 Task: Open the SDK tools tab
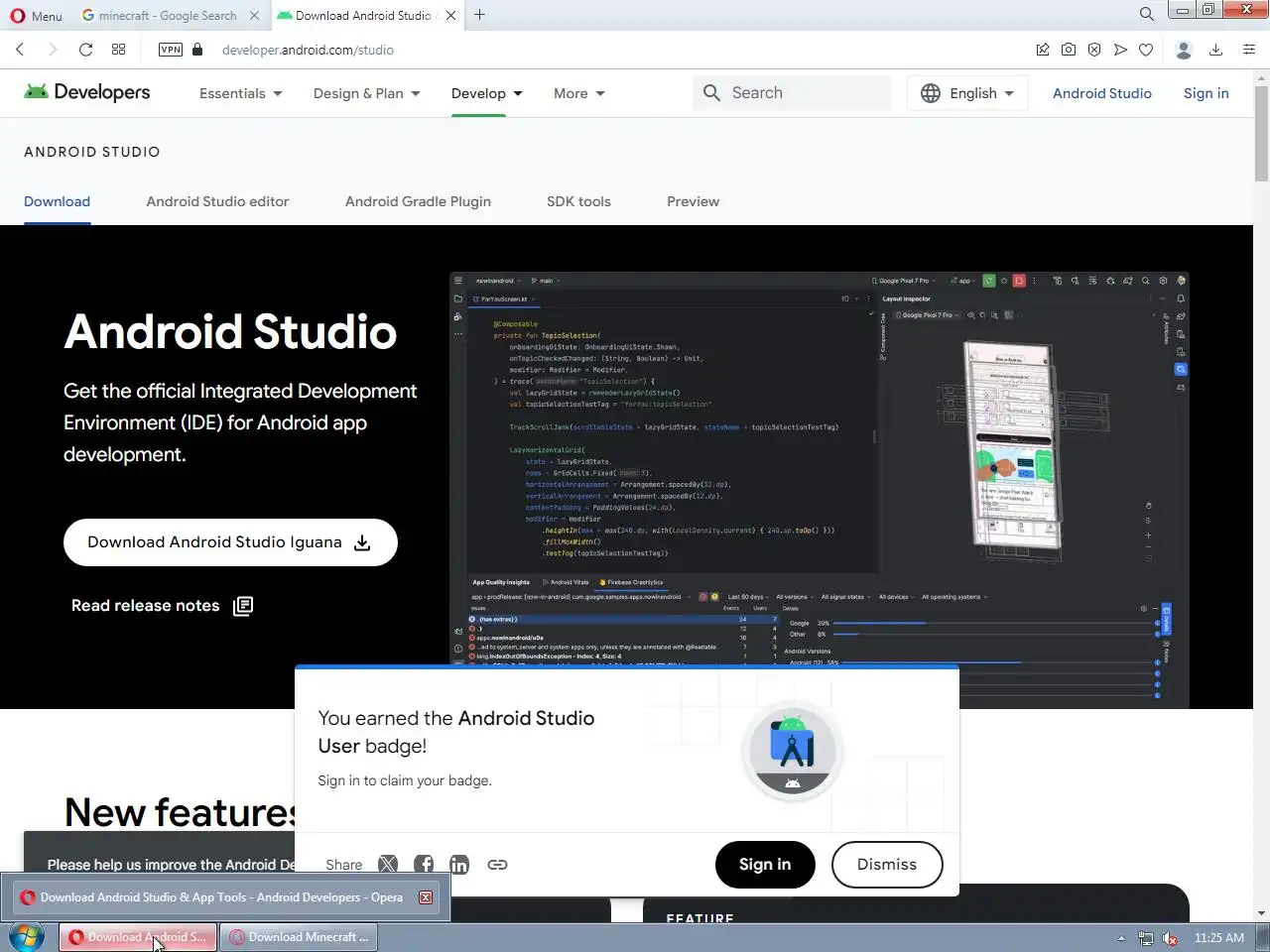[x=578, y=201]
